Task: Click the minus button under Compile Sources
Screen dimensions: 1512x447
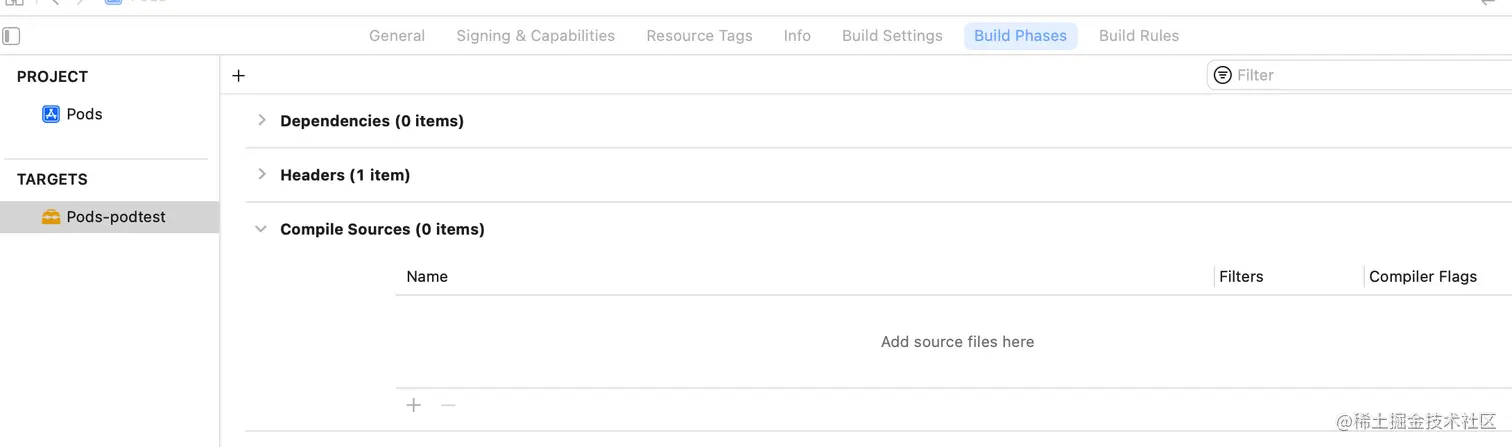Action: click(448, 405)
